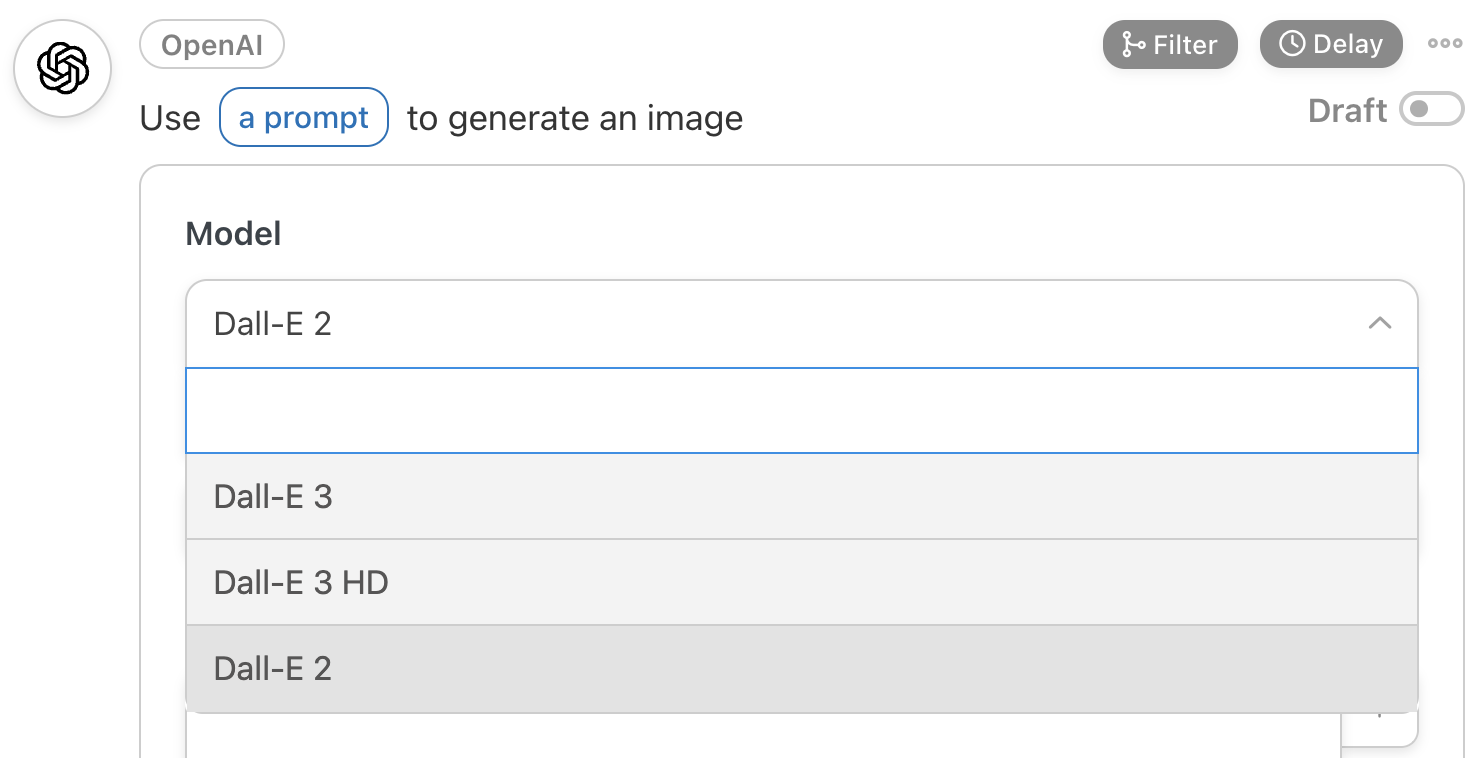Add a Filter to this step
Viewport: 1484px width, 758px height.
pyautogui.click(x=1170, y=45)
